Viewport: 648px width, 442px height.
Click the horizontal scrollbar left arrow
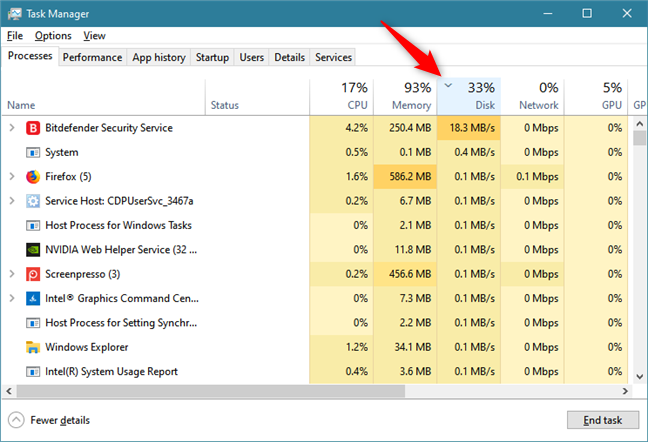(x=9, y=391)
